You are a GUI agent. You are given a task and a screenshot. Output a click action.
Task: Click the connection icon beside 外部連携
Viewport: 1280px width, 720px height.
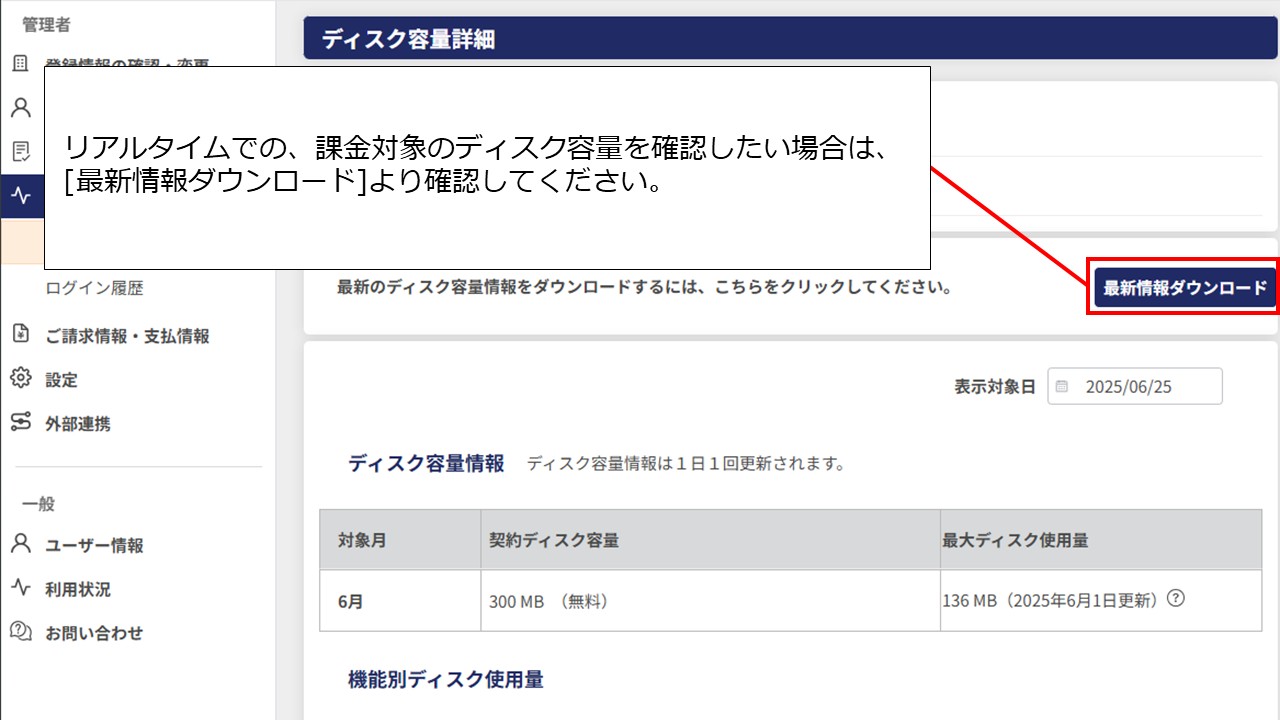pyautogui.click(x=20, y=423)
